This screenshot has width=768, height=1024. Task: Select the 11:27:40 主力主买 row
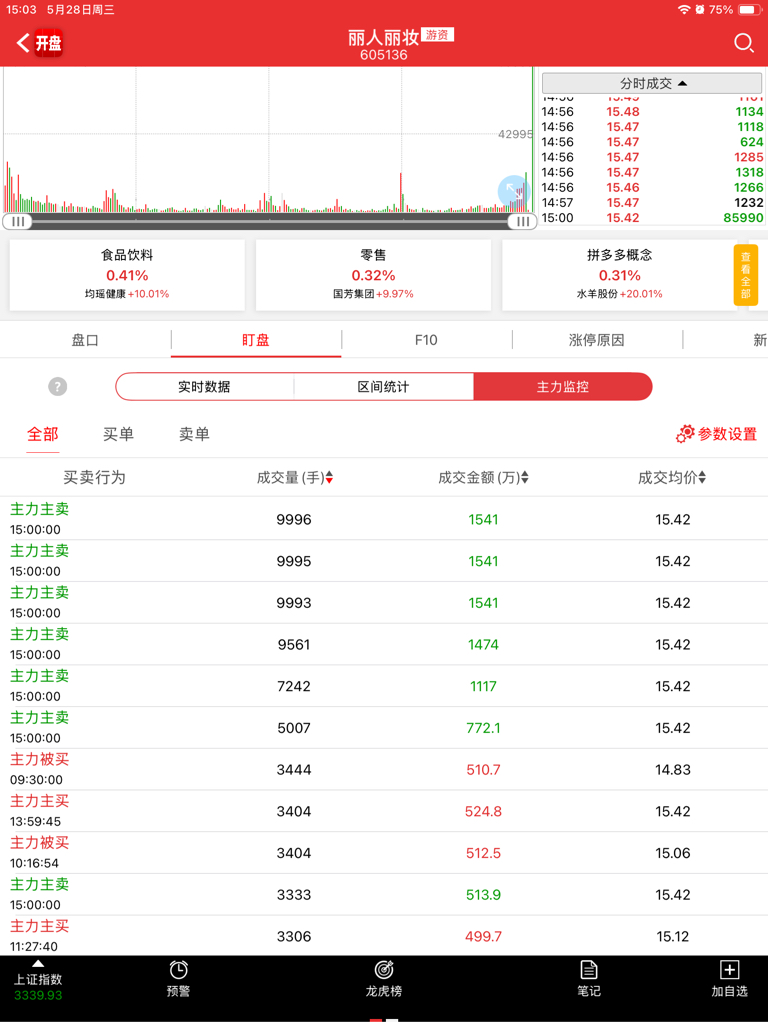click(x=384, y=936)
